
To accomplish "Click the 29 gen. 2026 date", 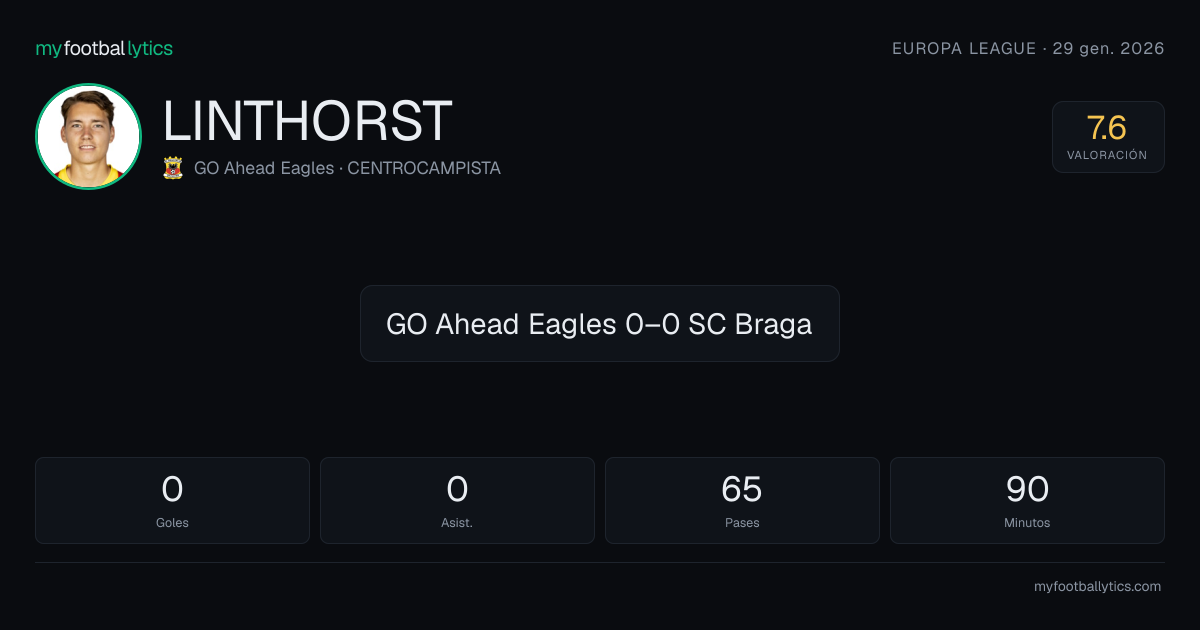I will pos(1109,48).
